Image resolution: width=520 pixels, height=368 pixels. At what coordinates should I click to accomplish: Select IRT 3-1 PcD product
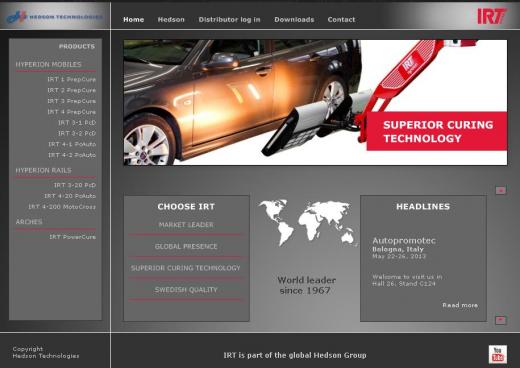click(77, 123)
